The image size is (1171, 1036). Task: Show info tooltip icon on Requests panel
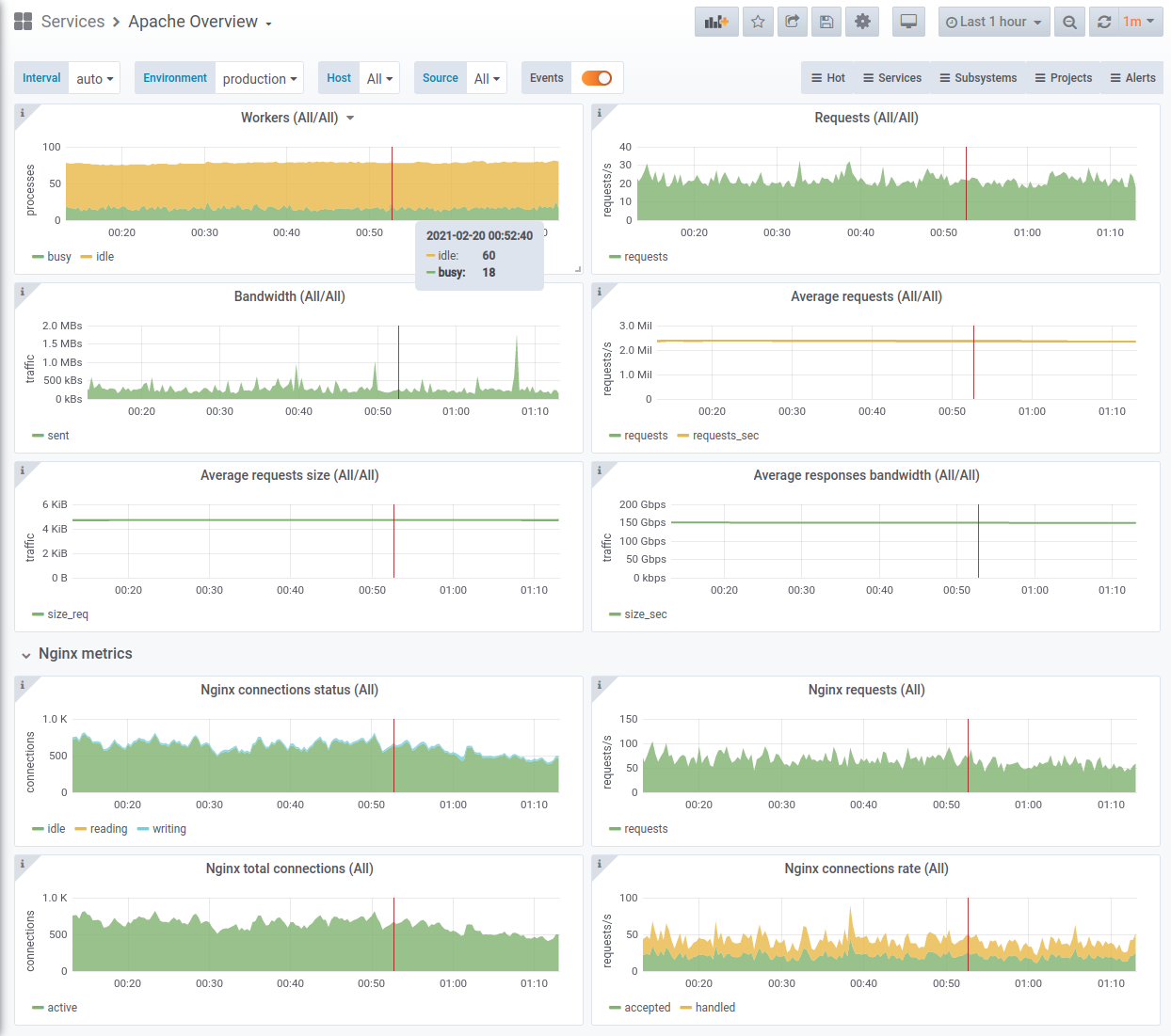600,113
